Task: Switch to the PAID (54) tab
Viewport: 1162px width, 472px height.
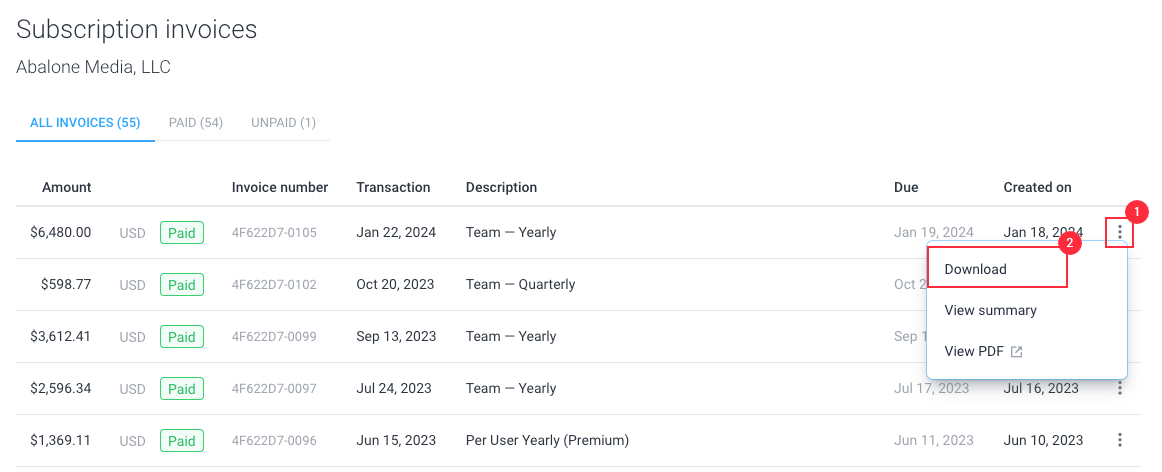Action: (x=196, y=122)
